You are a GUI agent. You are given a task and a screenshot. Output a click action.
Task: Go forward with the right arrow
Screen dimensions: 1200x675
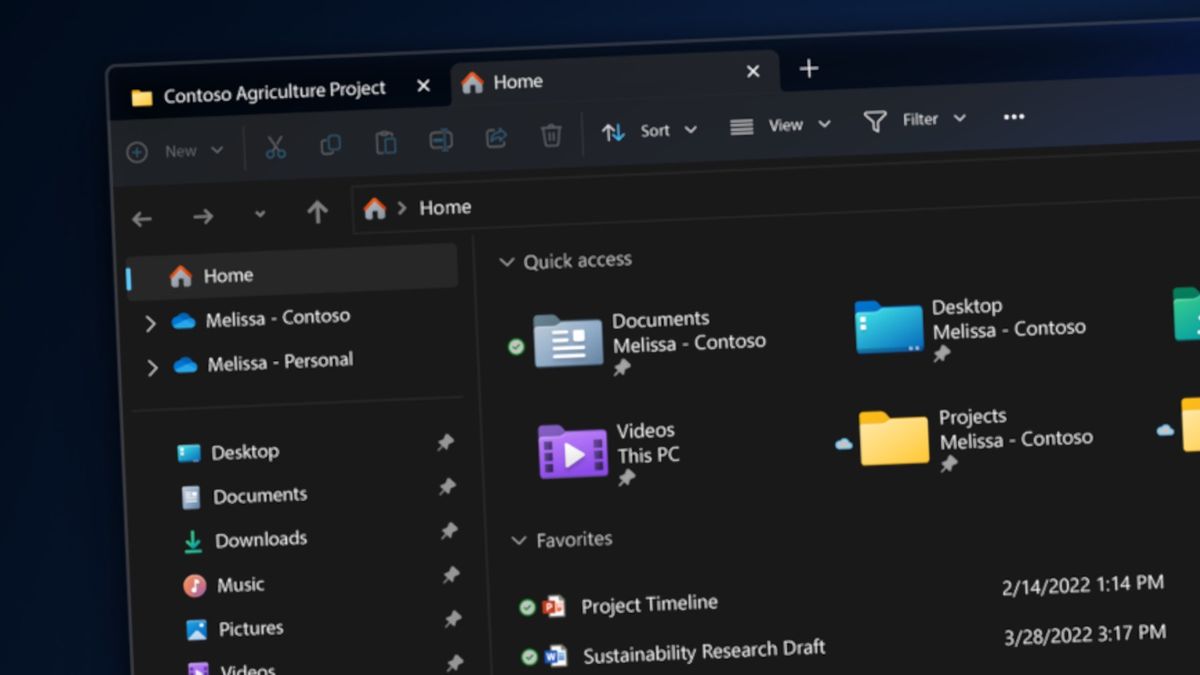click(x=203, y=216)
